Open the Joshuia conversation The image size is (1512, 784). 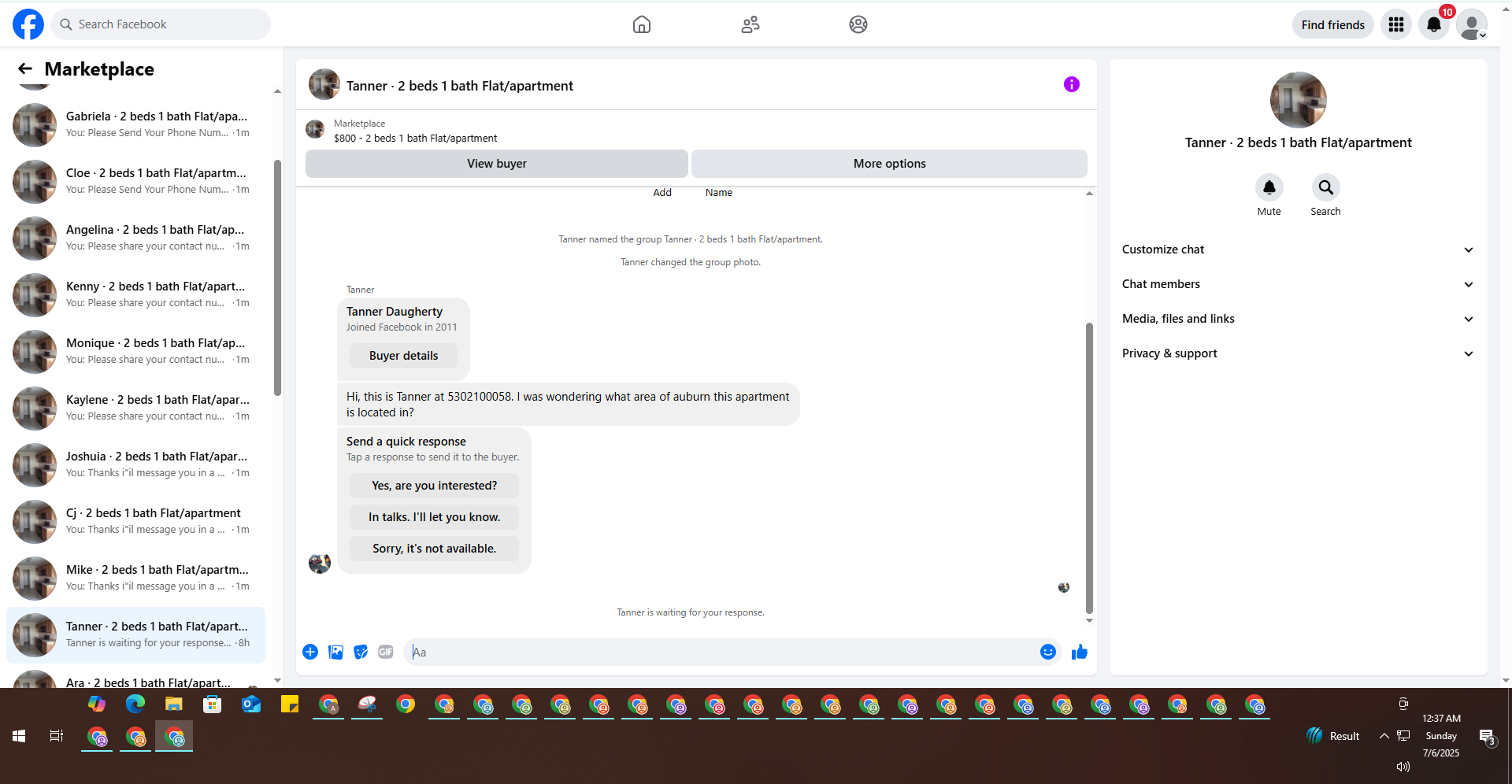tap(135, 464)
